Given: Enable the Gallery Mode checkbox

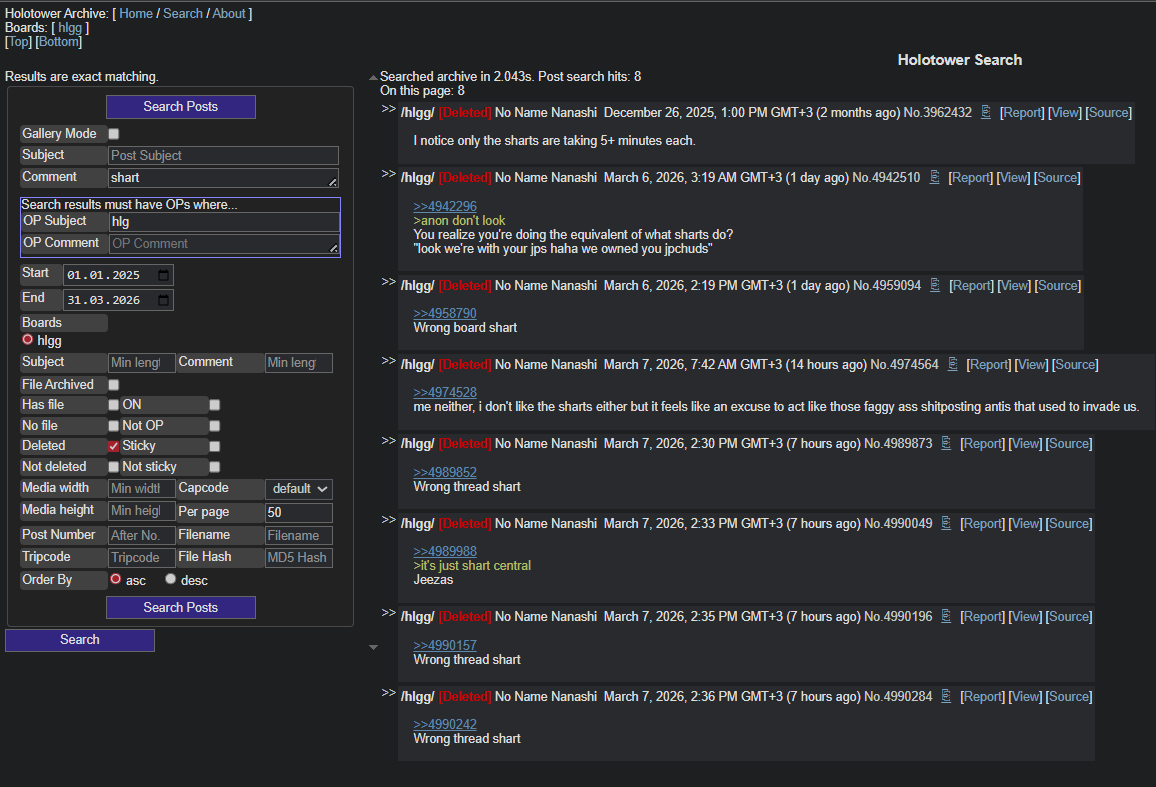Looking at the screenshot, I should click(114, 134).
